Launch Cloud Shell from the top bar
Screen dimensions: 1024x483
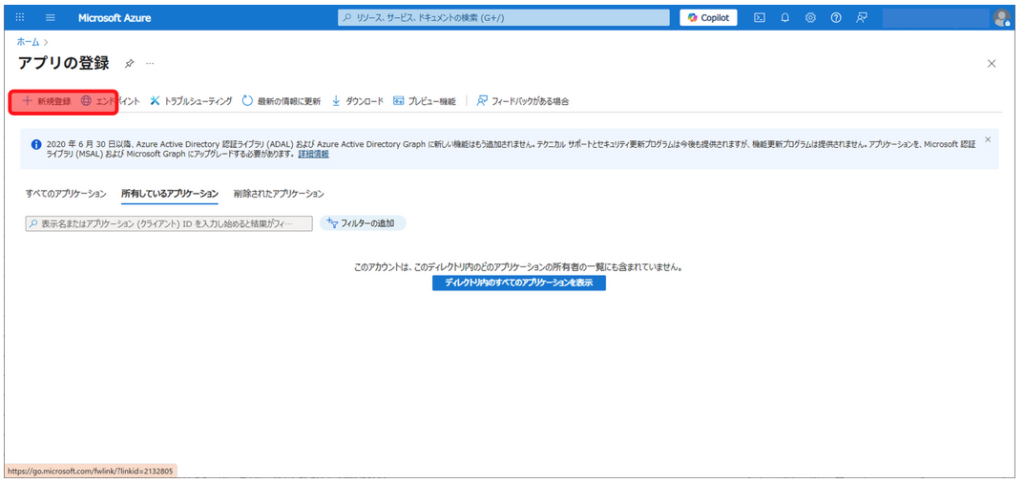point(760,17)
